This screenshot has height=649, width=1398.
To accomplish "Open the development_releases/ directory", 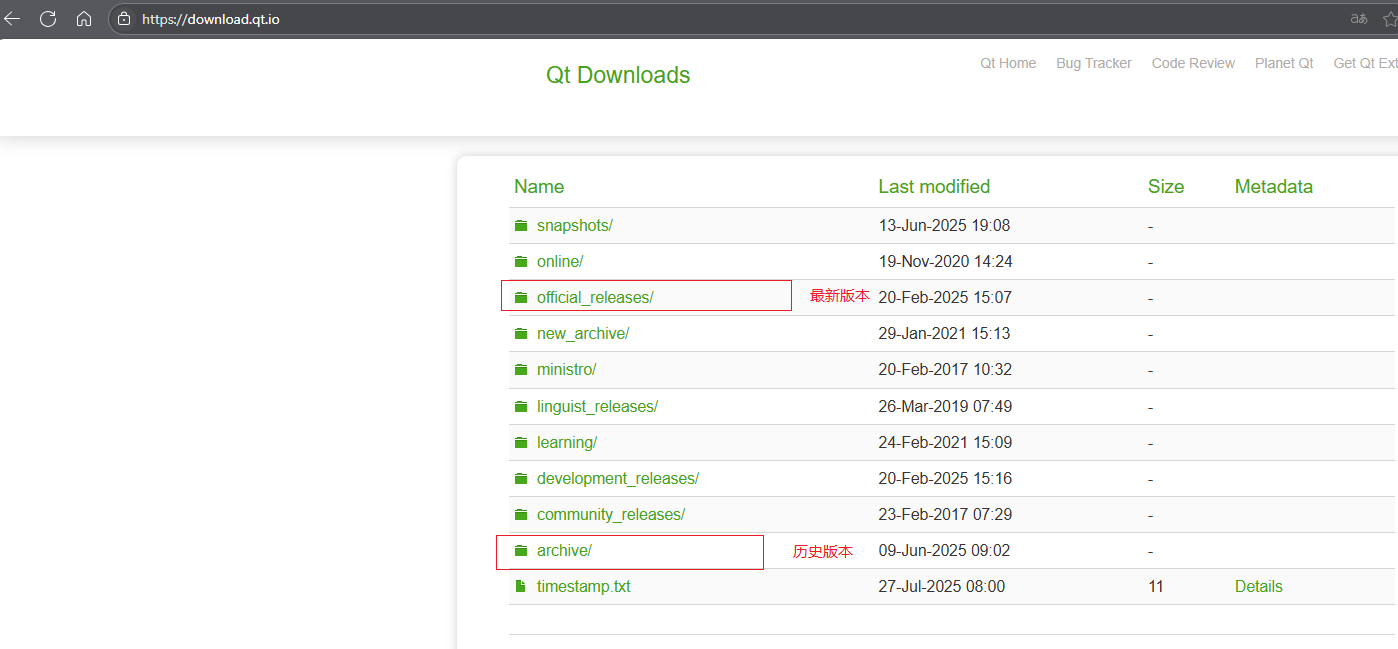I will point(618,479).
